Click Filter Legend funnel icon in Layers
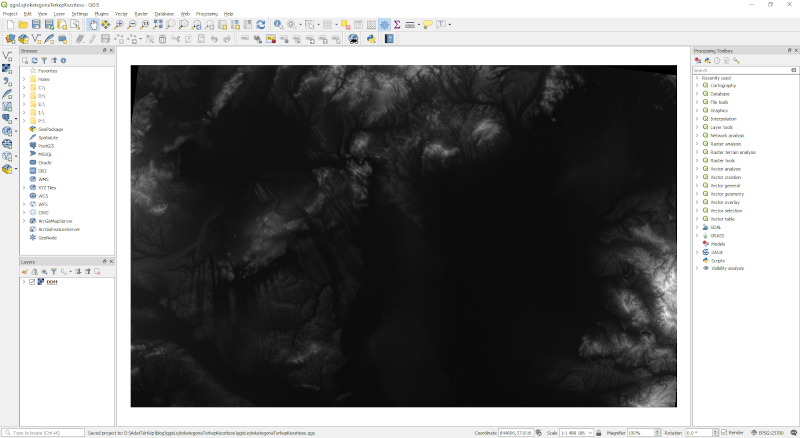800x438 pixels. (54, 272)
